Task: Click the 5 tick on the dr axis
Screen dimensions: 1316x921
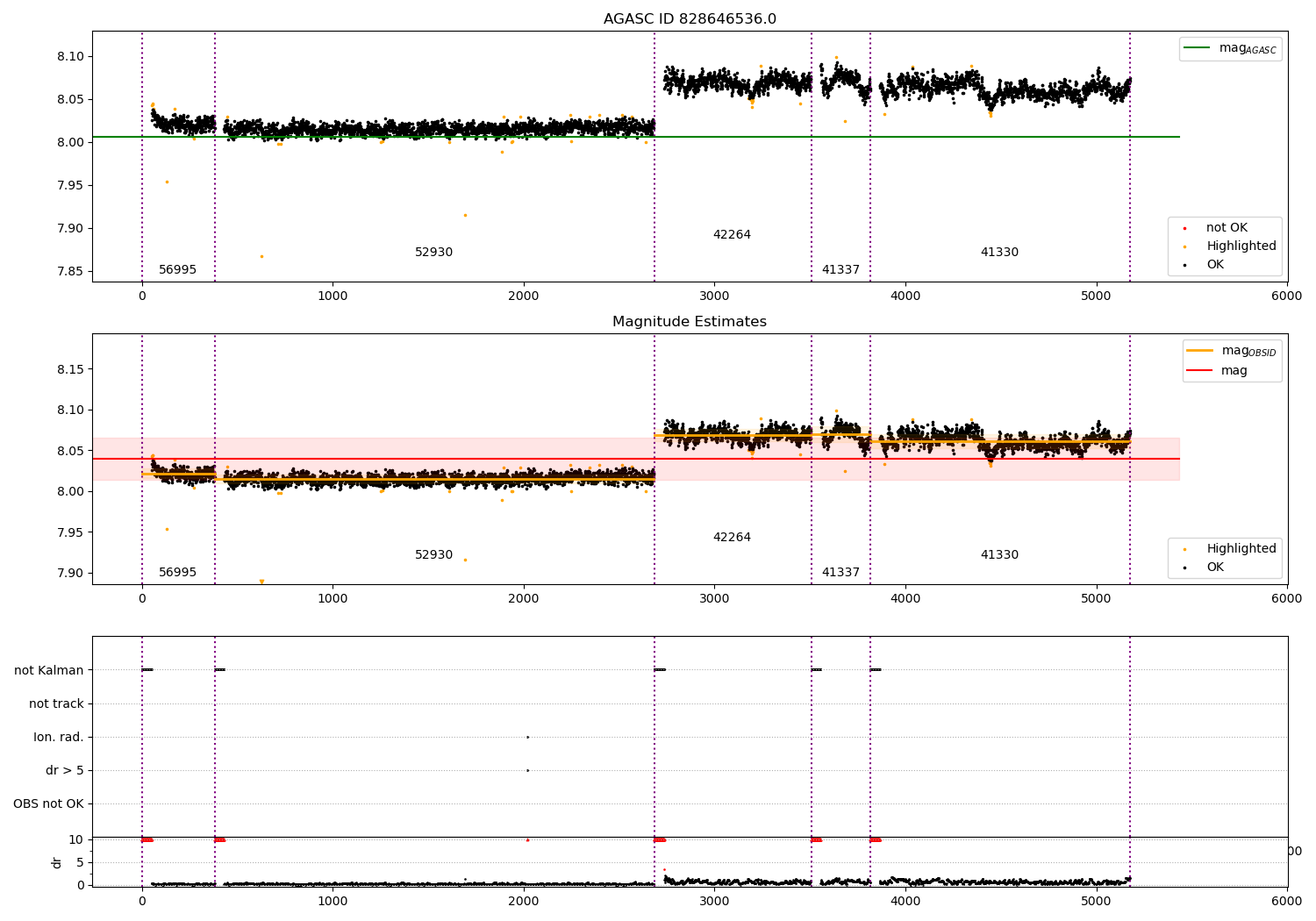Action: 80,863
